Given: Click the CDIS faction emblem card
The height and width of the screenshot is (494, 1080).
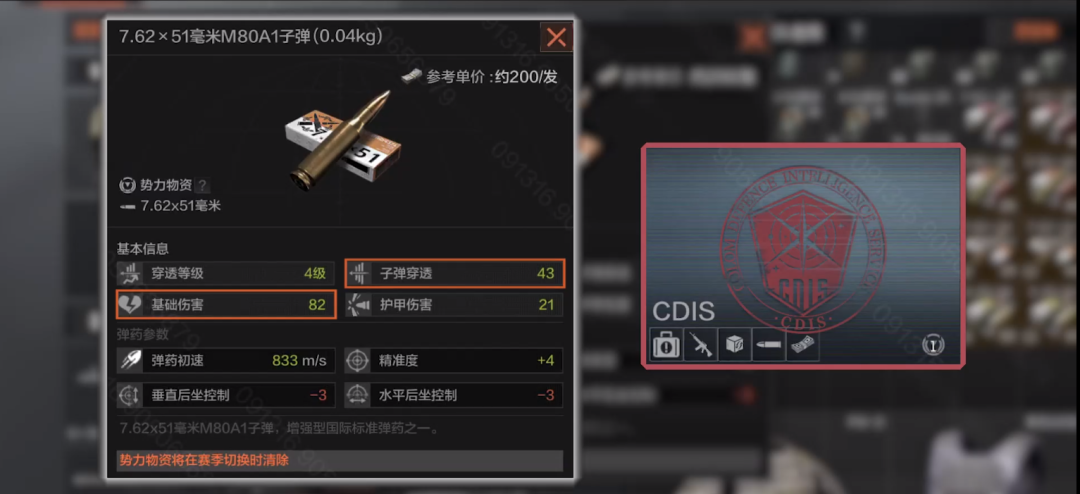Looking at the screenshot, I should tap(803, 256).
